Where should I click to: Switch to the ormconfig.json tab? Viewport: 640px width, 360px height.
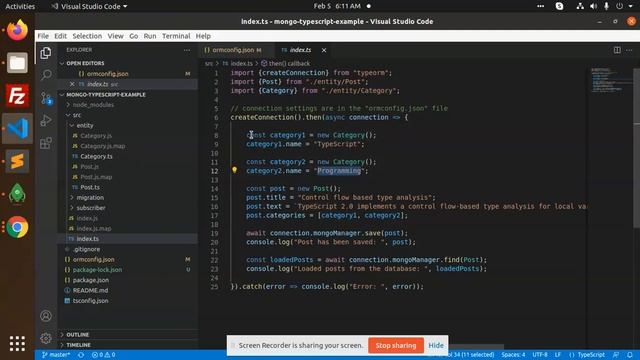[233, 50]
